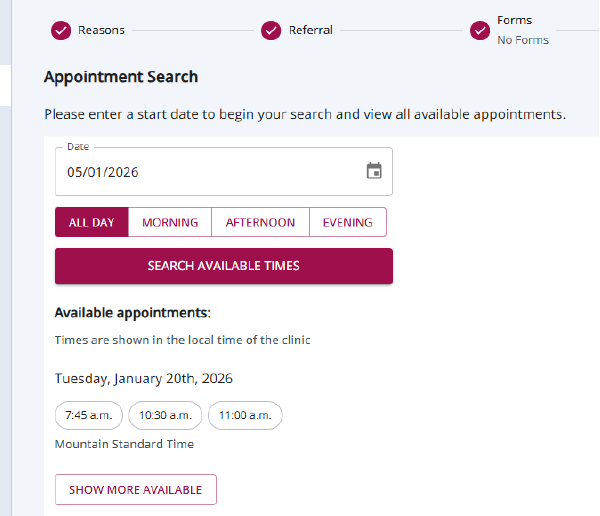Select the AFTERNOON time filter
Image resolution: width=600 pixels, height=516 pixels.
coord(260,222)
